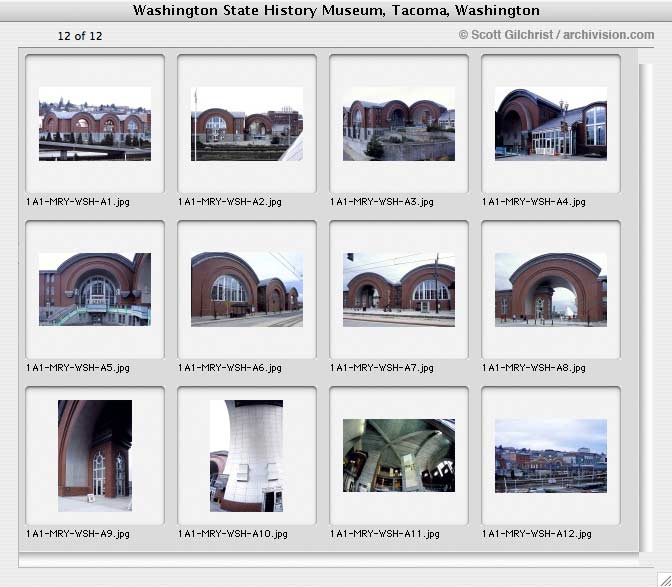Click the file name 1A1-MRY-WSH-A12.jpg
The image size is (672, 587).
click(x=537, y=534)
